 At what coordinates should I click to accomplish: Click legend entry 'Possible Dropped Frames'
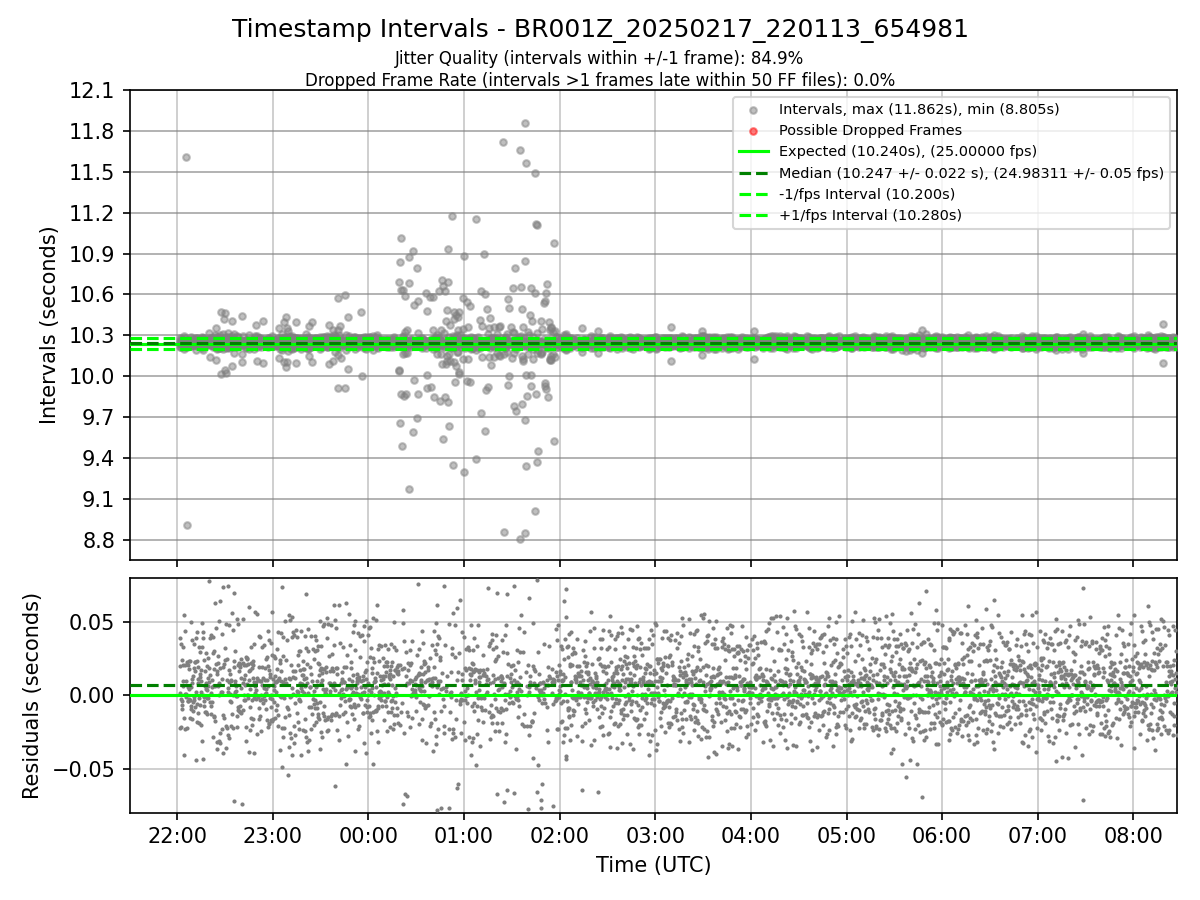(x=870, y=130)
